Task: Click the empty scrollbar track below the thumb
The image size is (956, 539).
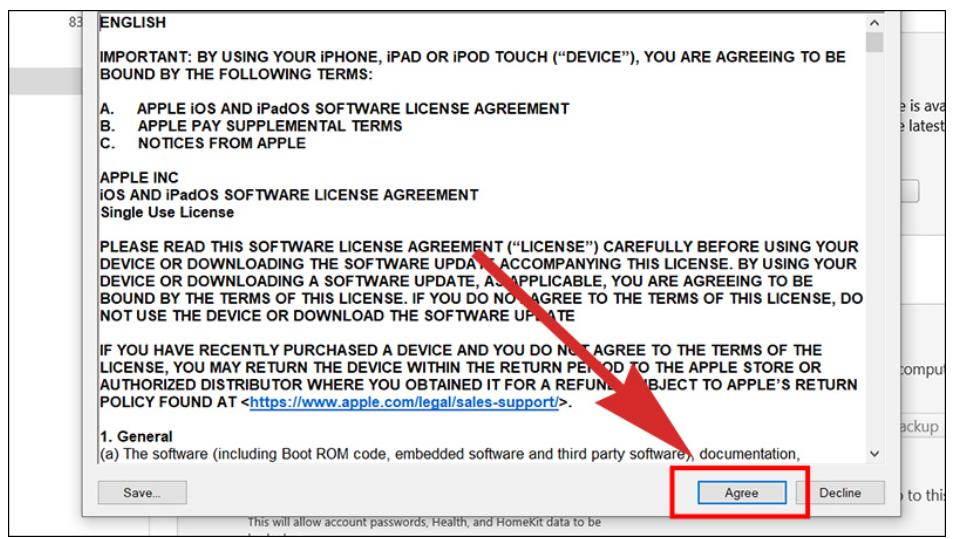Action: click(874, 250)
